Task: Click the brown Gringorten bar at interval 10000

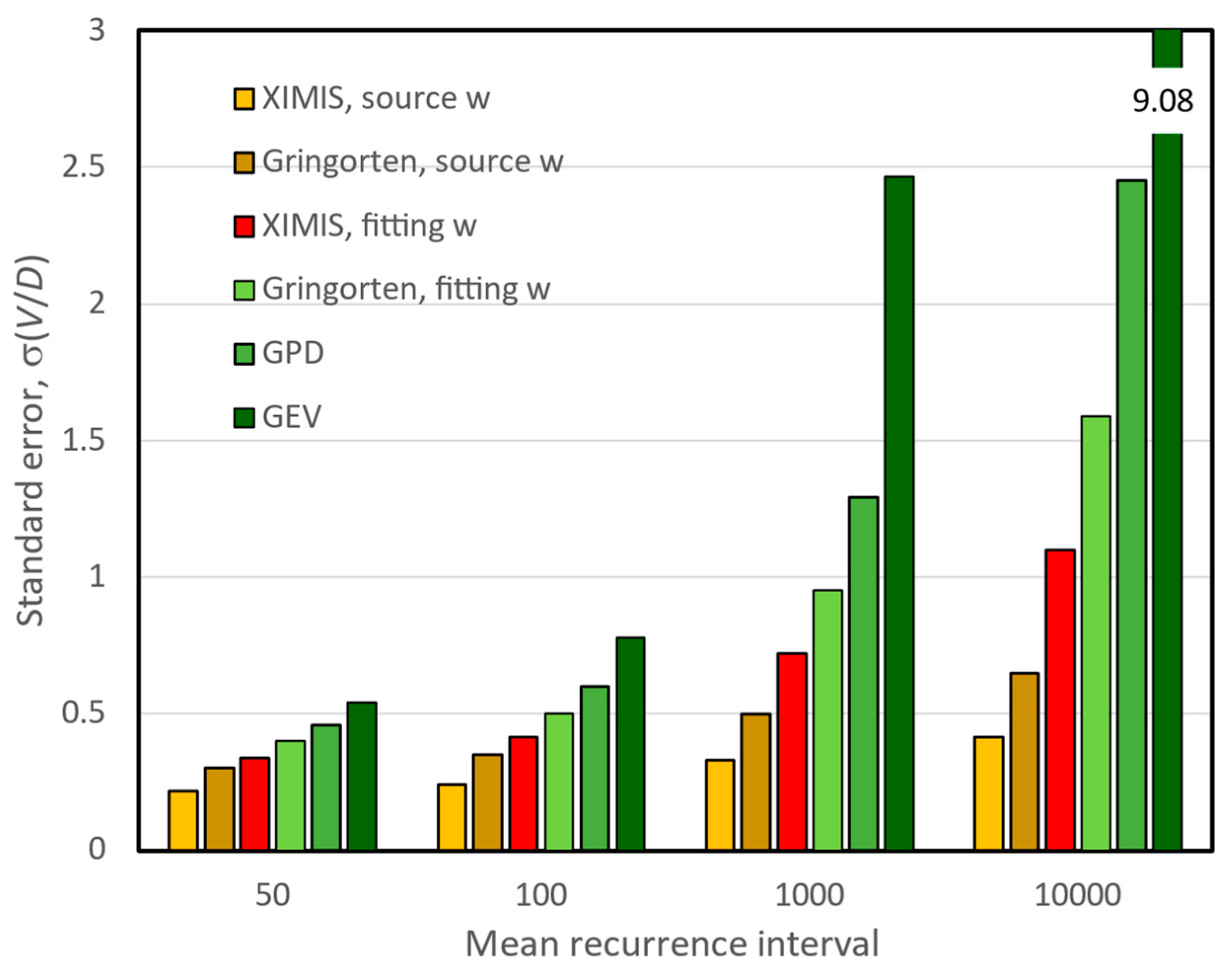Action: (x=1024, y=761)
